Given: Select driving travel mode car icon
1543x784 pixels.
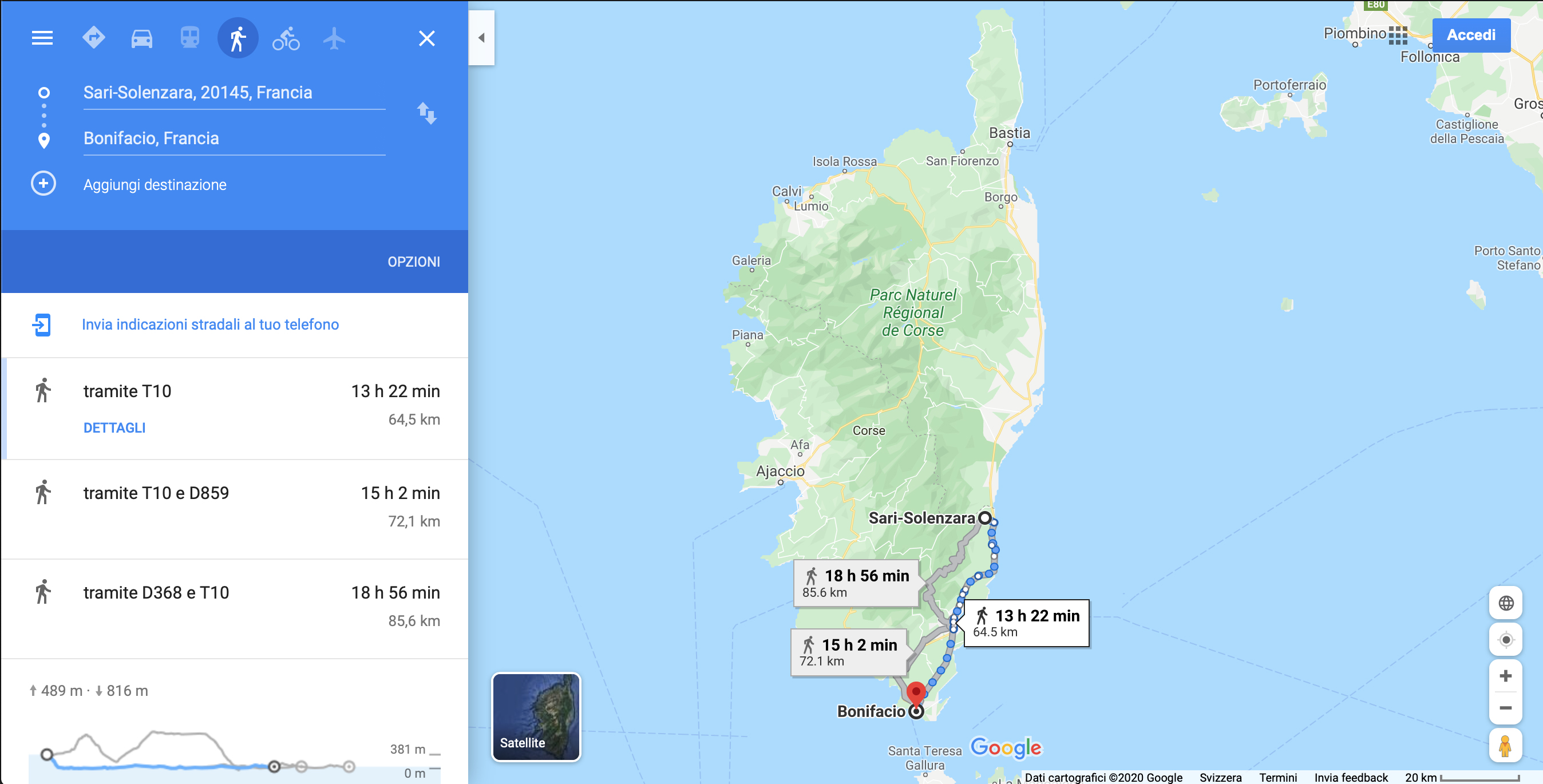Looking at the screenshot, I should [142, 38].
